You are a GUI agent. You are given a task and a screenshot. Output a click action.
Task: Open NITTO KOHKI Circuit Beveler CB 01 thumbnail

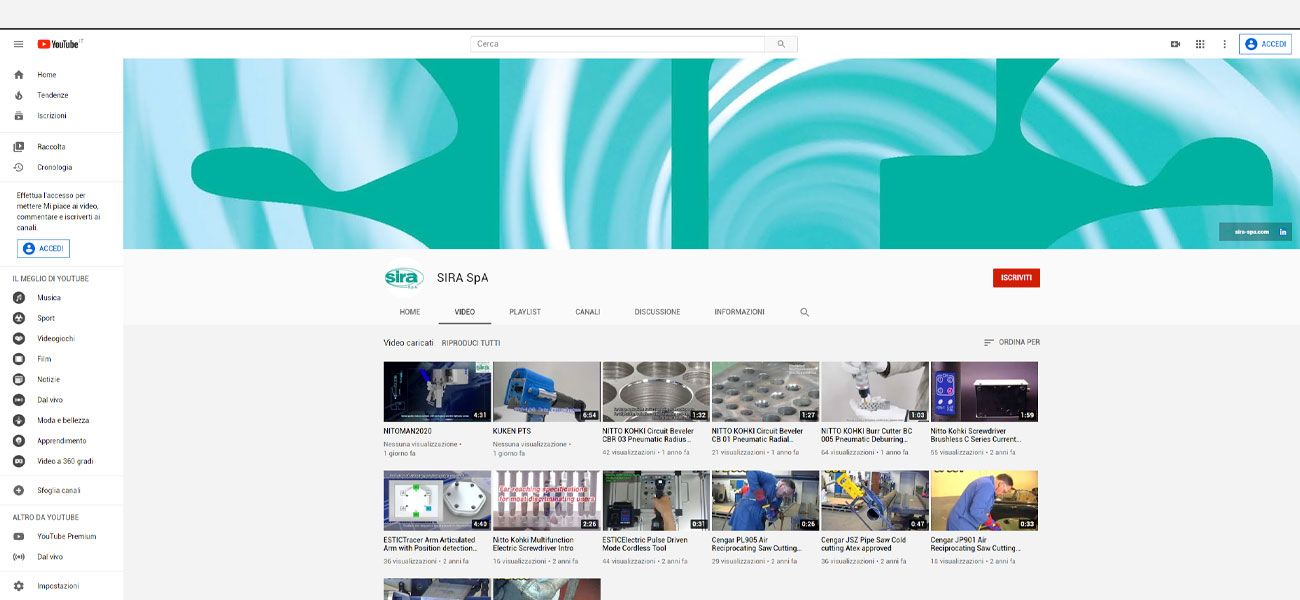765,392
